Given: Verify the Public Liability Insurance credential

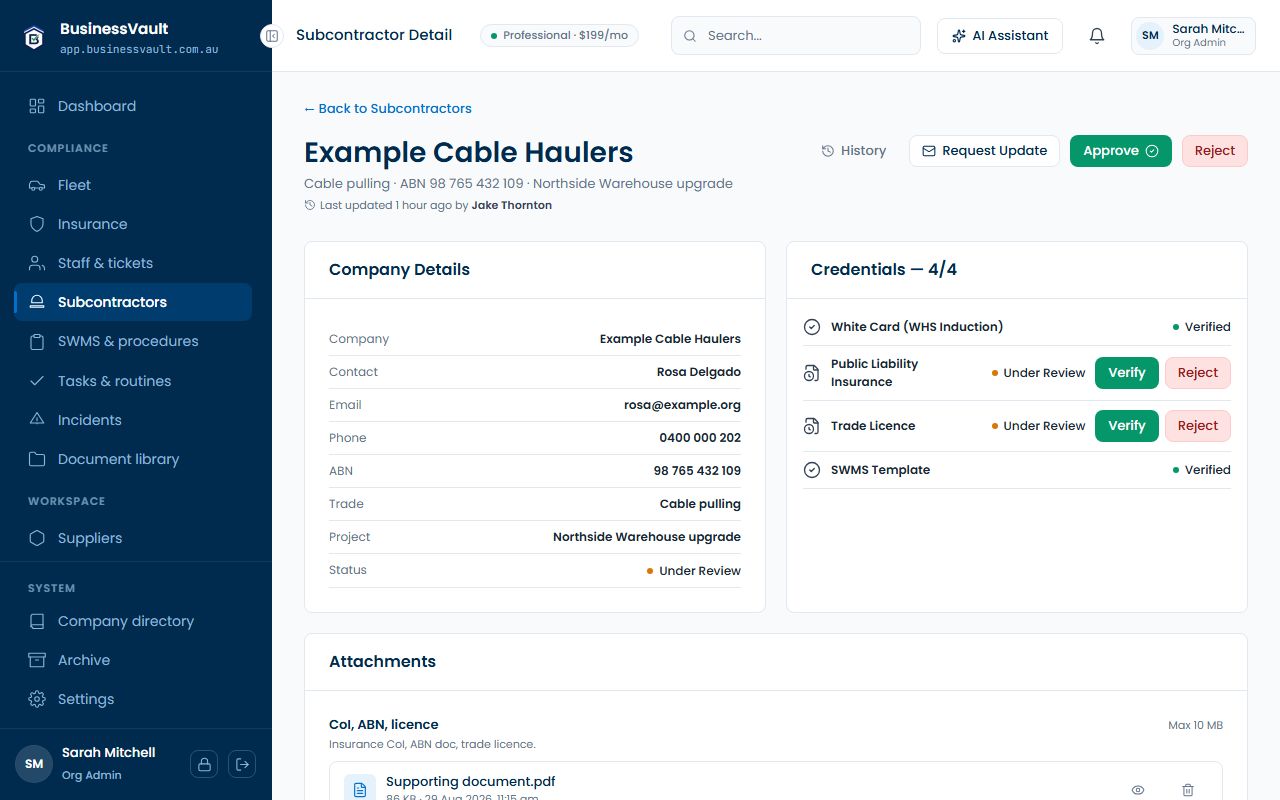Looking at the screenshot, I should [1127, 373].
